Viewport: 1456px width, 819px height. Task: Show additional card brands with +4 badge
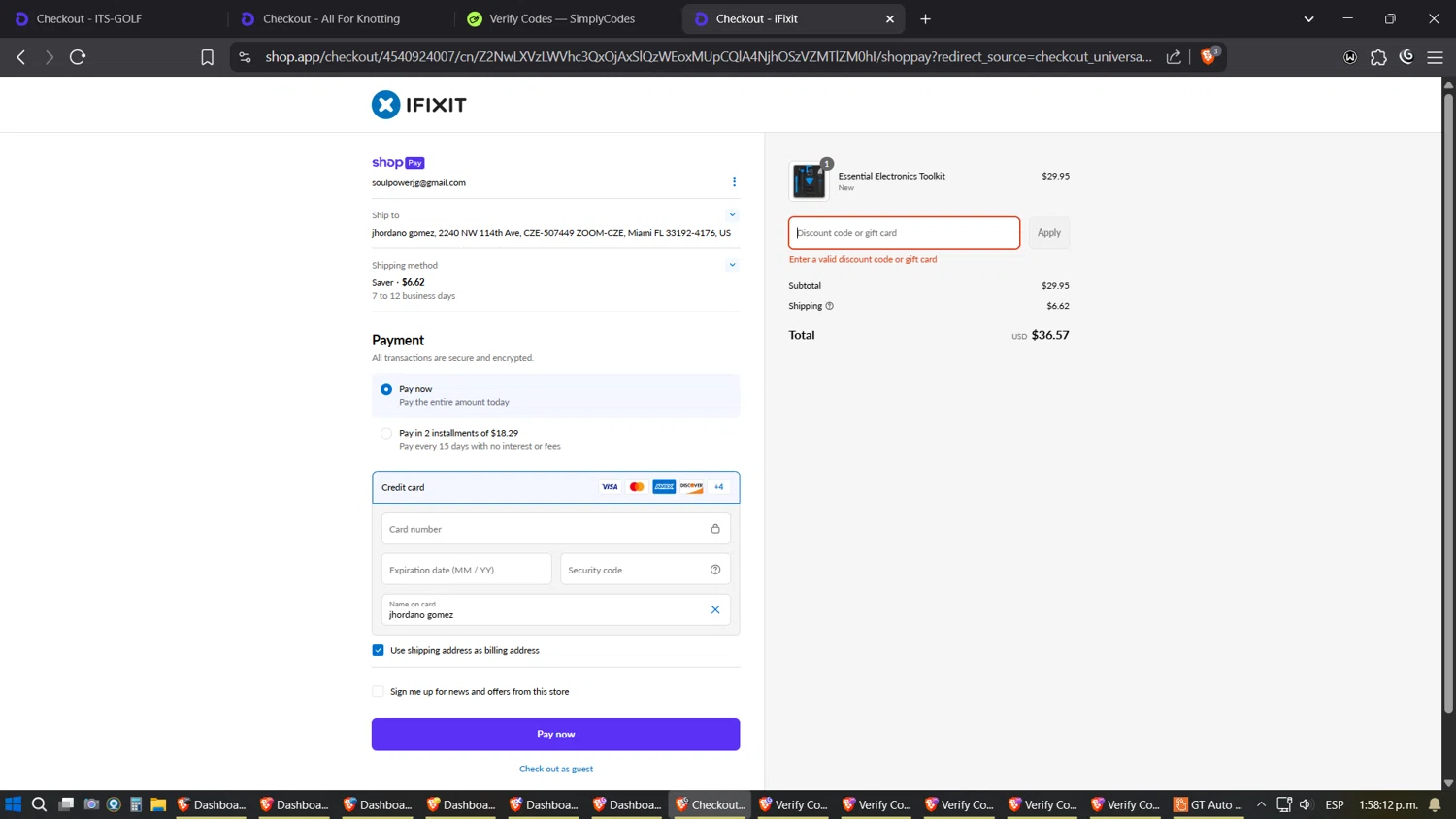[718, 487]
